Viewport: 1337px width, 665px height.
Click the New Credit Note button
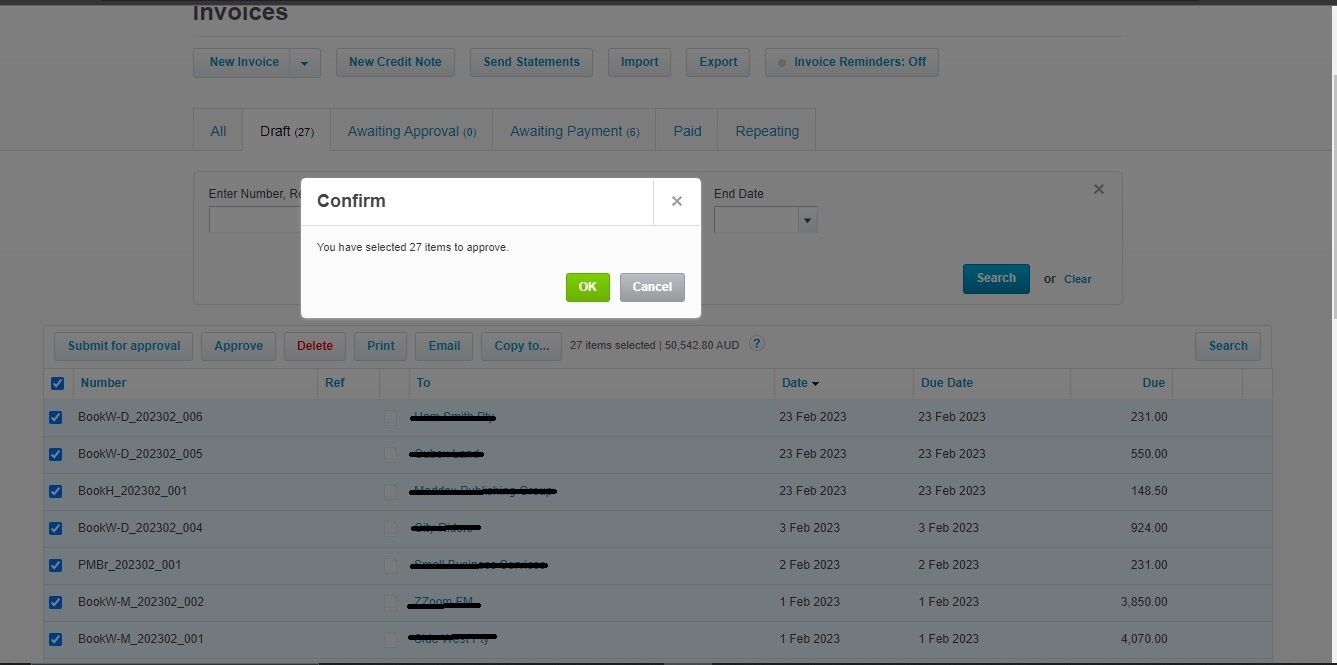click(x=395, y=62)
